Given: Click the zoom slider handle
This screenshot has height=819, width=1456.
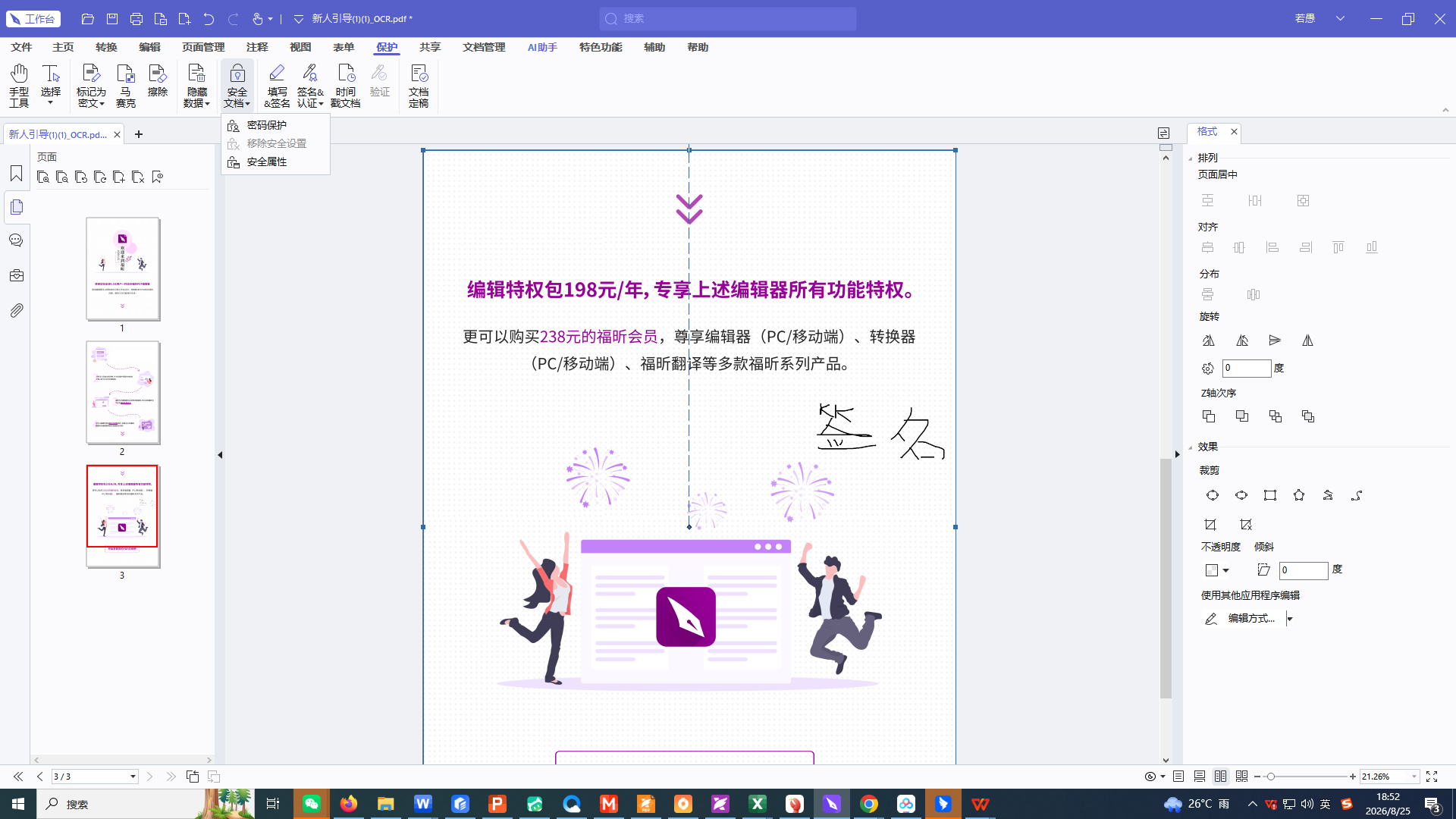Looking at the screenshot, I should tap(1271, 777).
